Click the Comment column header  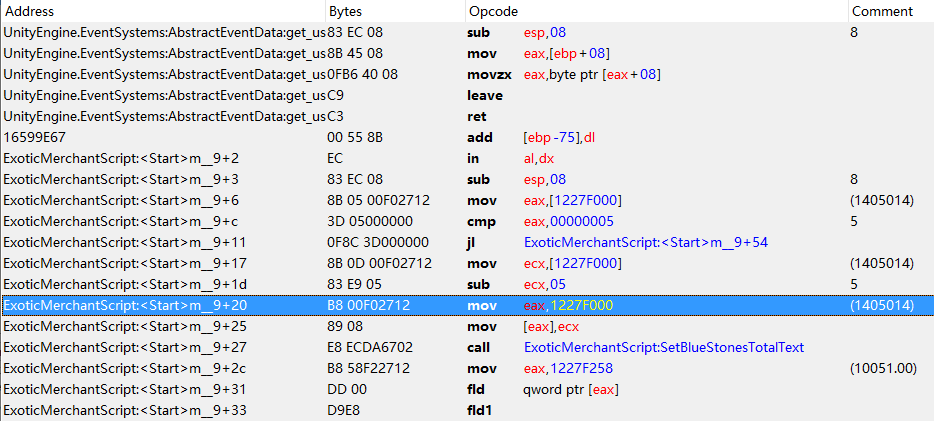coord(881,11)
